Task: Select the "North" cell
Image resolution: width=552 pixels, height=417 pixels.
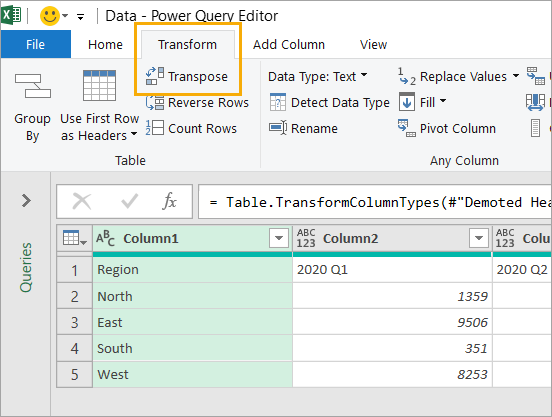Action: click(193, 296)
